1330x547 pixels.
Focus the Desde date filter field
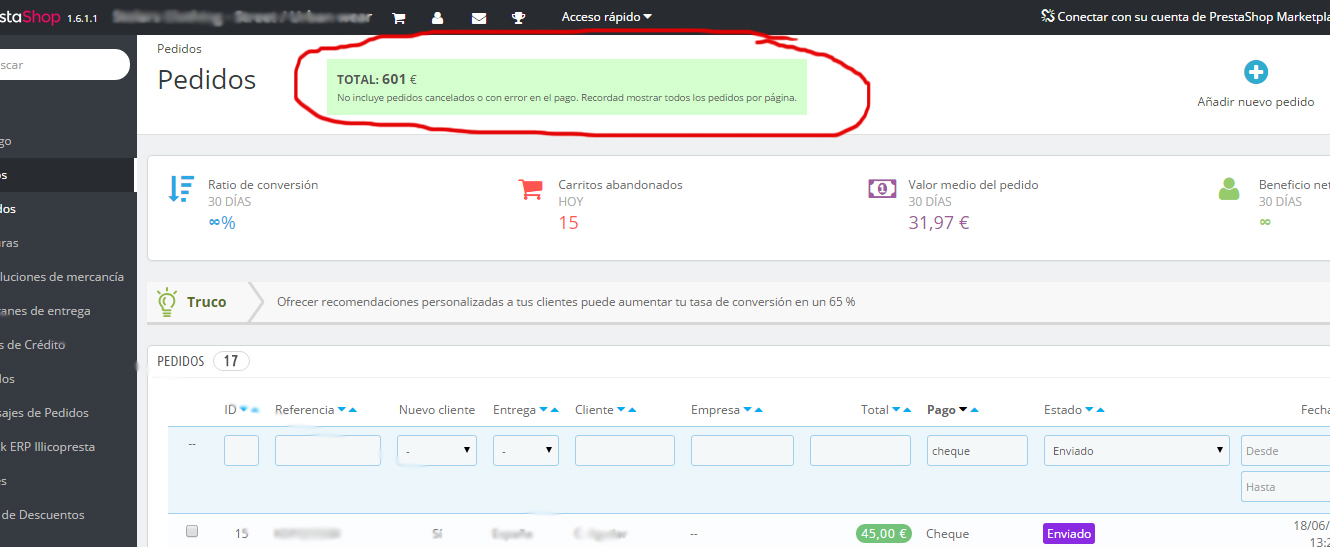pos(1286,451)
